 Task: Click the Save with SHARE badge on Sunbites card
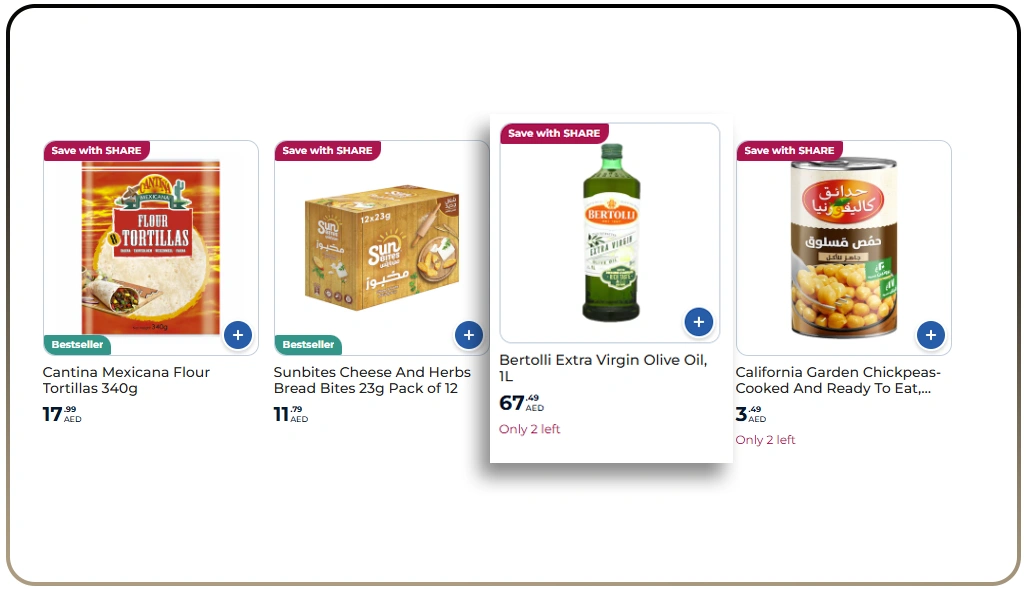326,150
